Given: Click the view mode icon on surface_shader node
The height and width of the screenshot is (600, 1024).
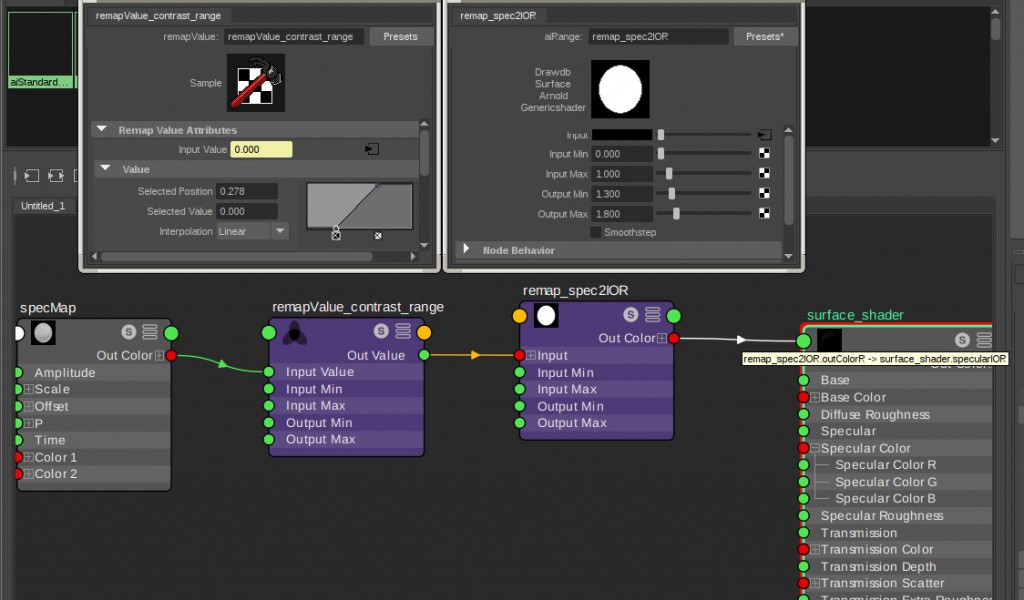Looking at the screenshot, I should click(x=984, y=340).
